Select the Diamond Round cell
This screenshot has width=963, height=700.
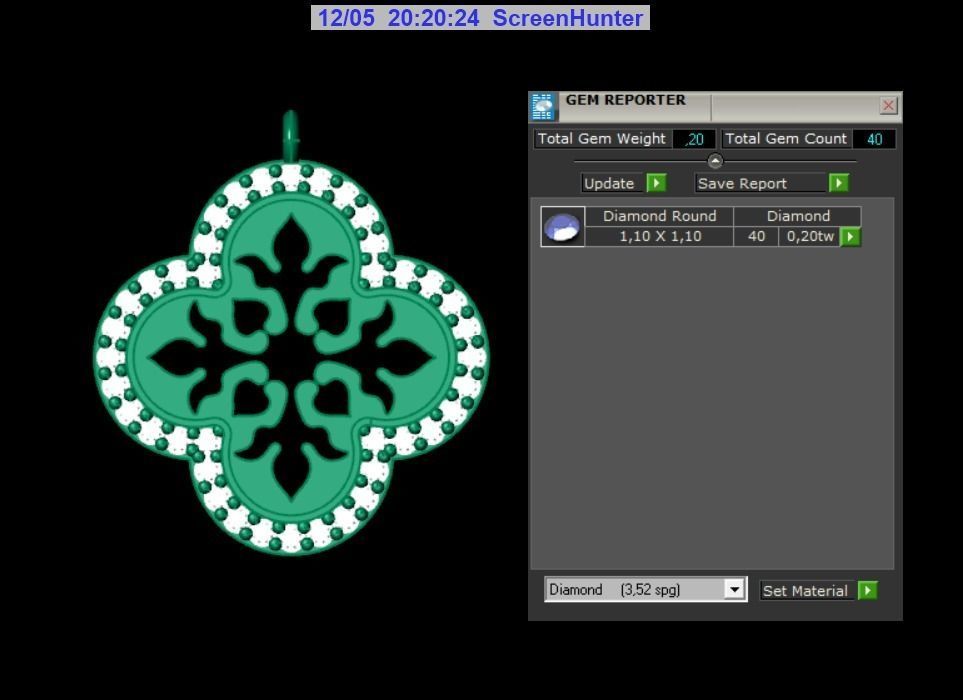[x=660, y=216]
